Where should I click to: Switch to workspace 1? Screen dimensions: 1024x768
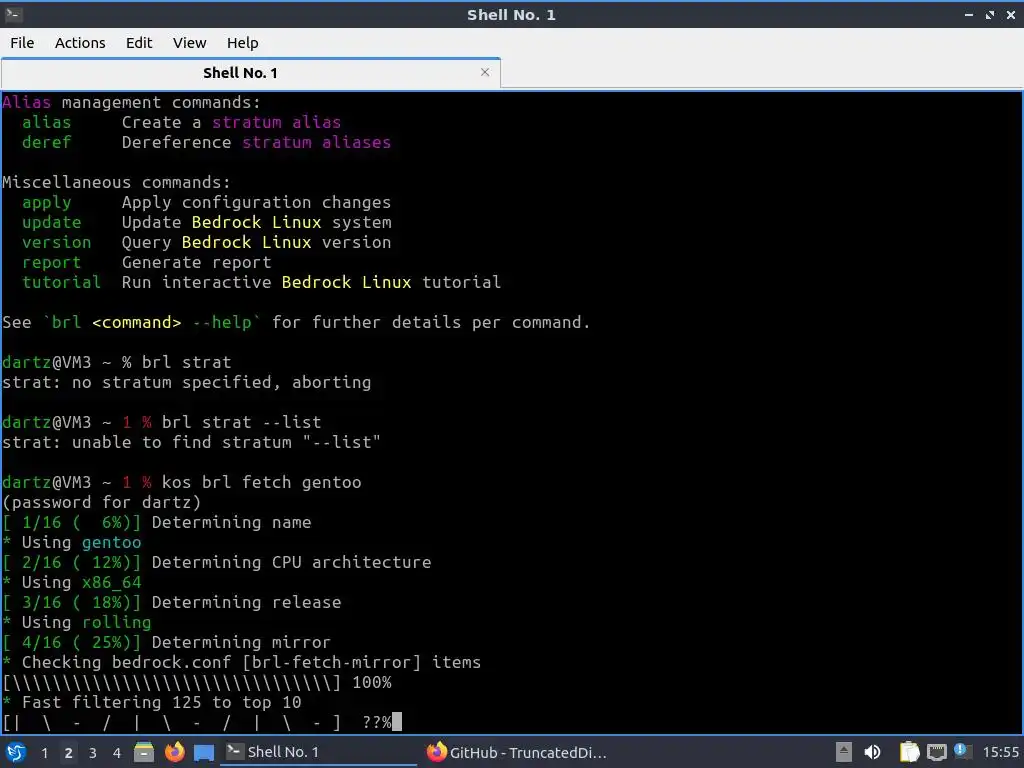[x=44, y=753]
